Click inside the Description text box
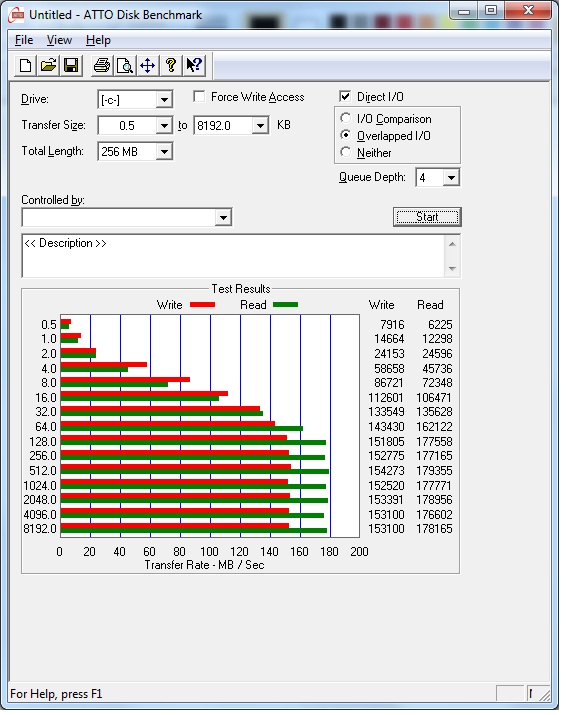This screenshot has height=715, width=566. tap(234, 256)
